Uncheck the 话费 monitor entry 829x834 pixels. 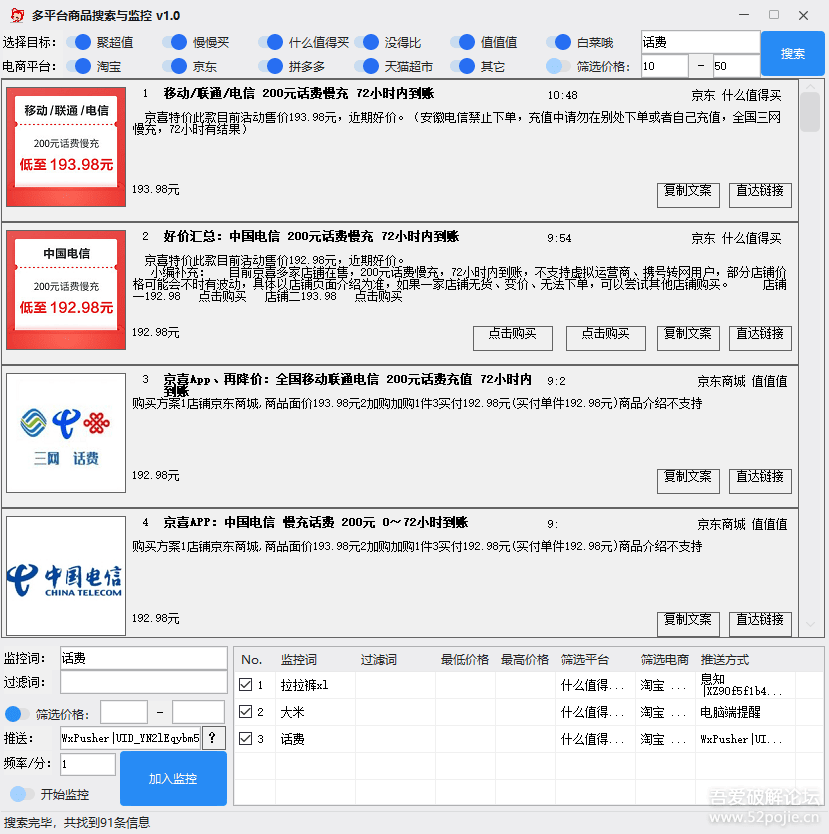tap(244, 738)
